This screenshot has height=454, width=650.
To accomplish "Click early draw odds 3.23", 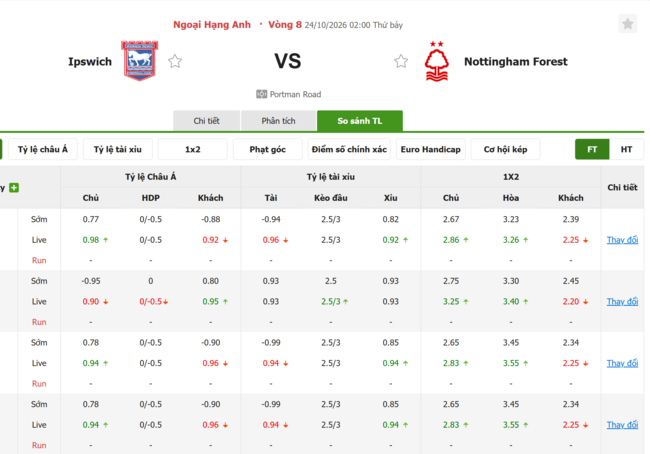I will (x=511, y=219).
